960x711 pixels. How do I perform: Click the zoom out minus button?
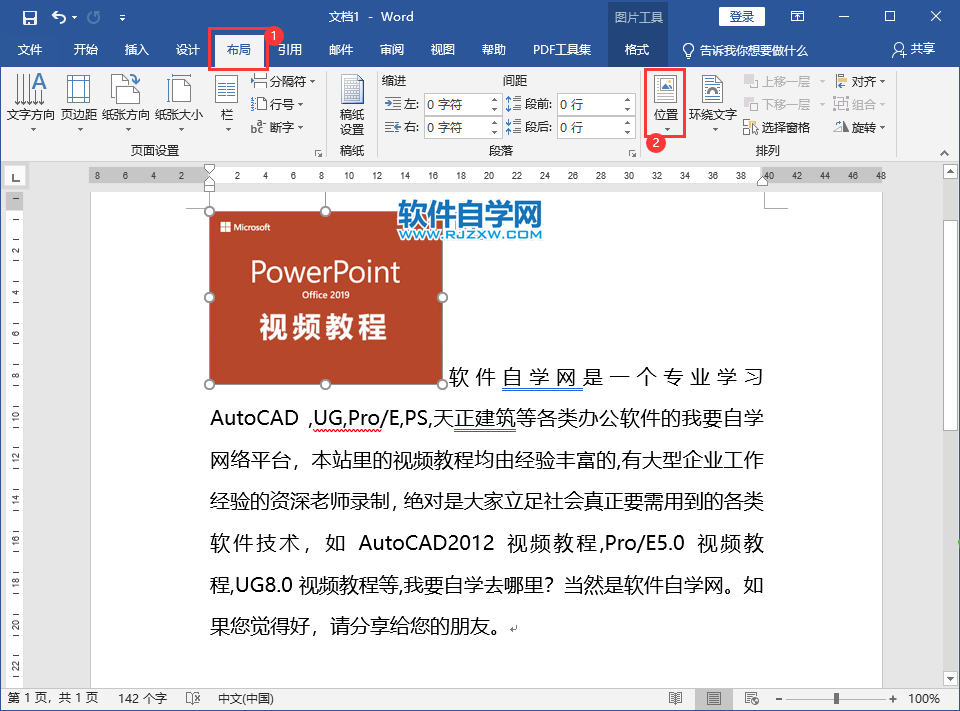779,699
